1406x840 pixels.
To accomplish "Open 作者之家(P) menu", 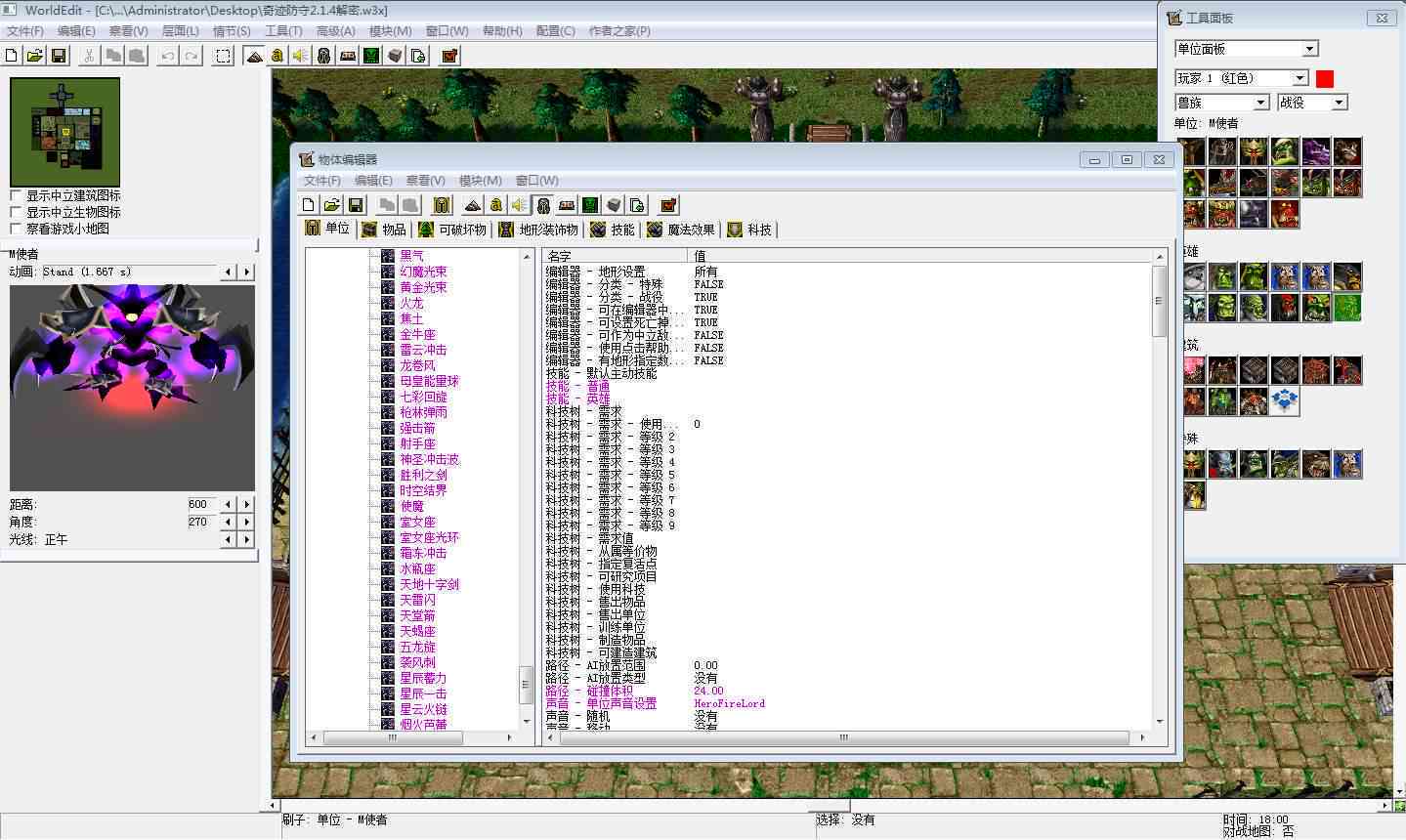I will click(619, 31).
